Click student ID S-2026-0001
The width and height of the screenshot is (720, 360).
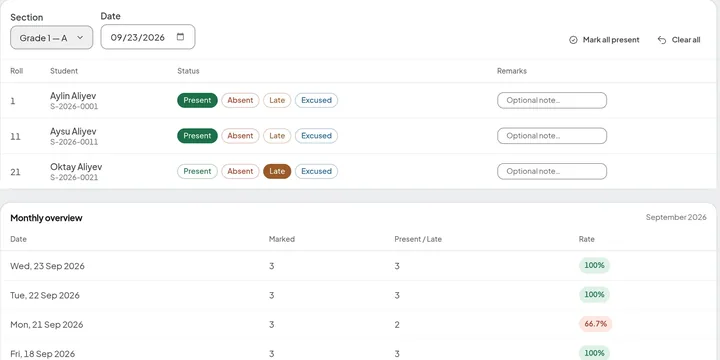(x=74, y=107)
